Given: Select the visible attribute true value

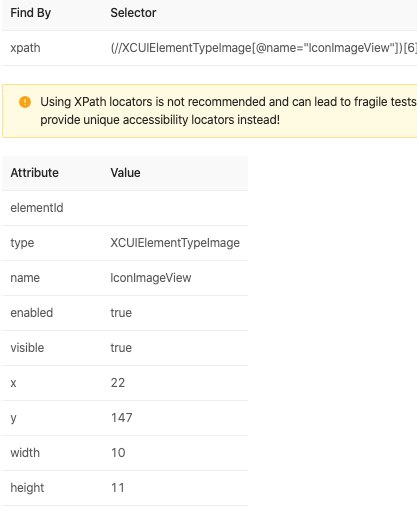Looking at the screenshot, I should 121,348.
